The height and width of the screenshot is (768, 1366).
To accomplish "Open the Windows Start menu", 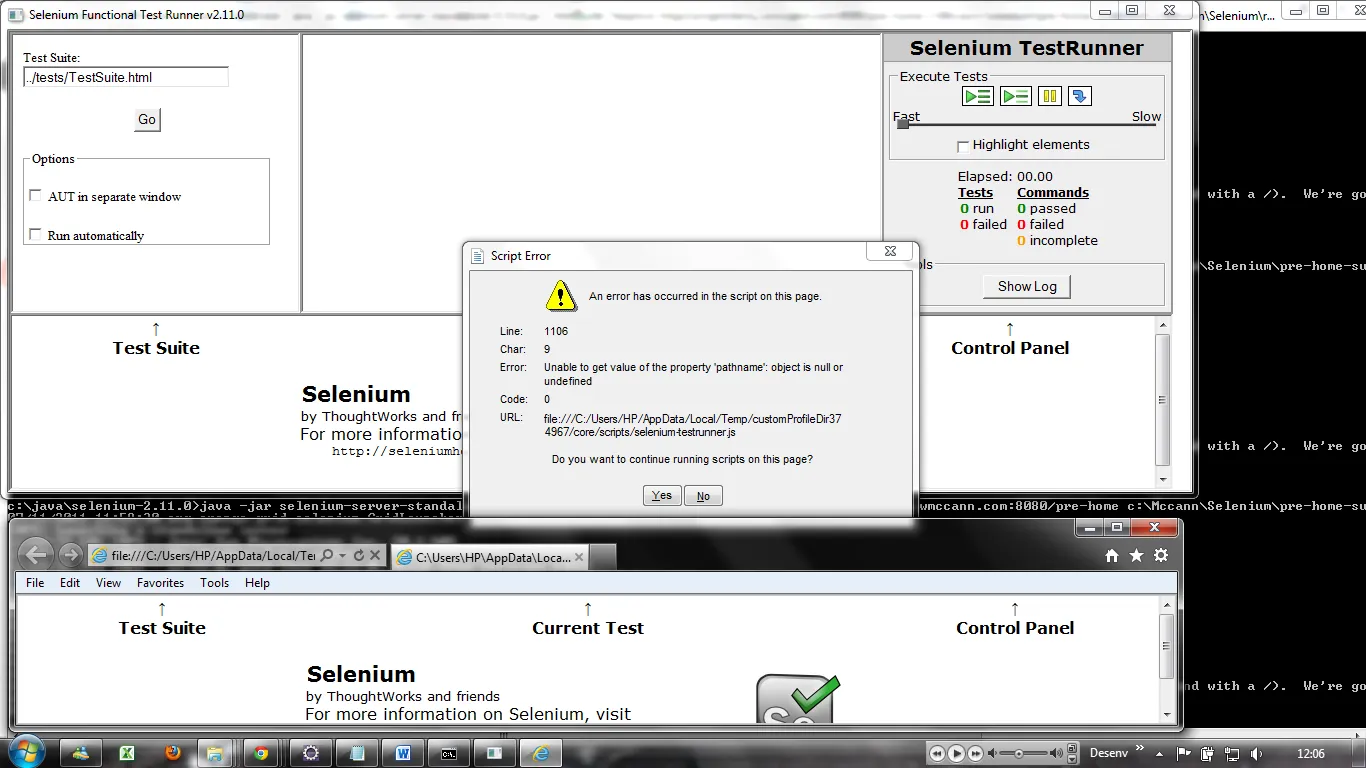I will (x=25, y=752).
